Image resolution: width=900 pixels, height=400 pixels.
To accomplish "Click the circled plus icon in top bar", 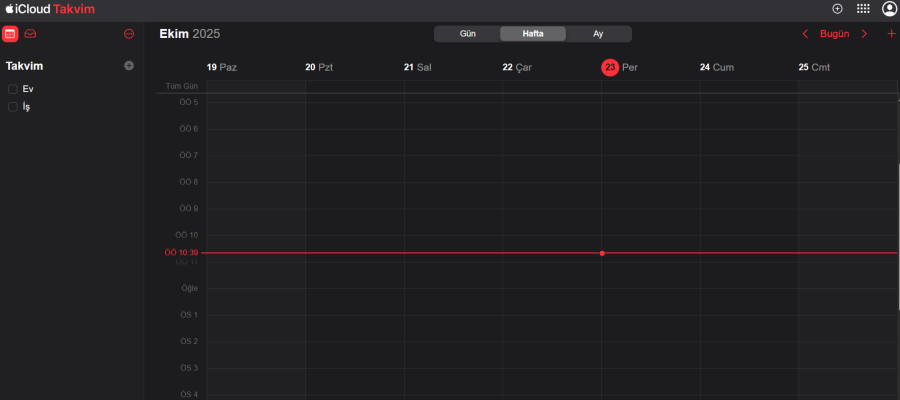I will [837, 8].
